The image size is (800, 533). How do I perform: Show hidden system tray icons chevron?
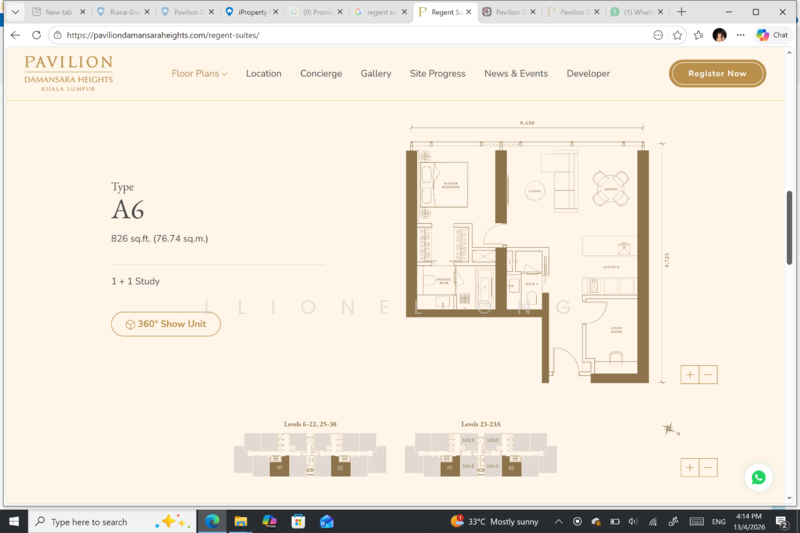[558, 521]
